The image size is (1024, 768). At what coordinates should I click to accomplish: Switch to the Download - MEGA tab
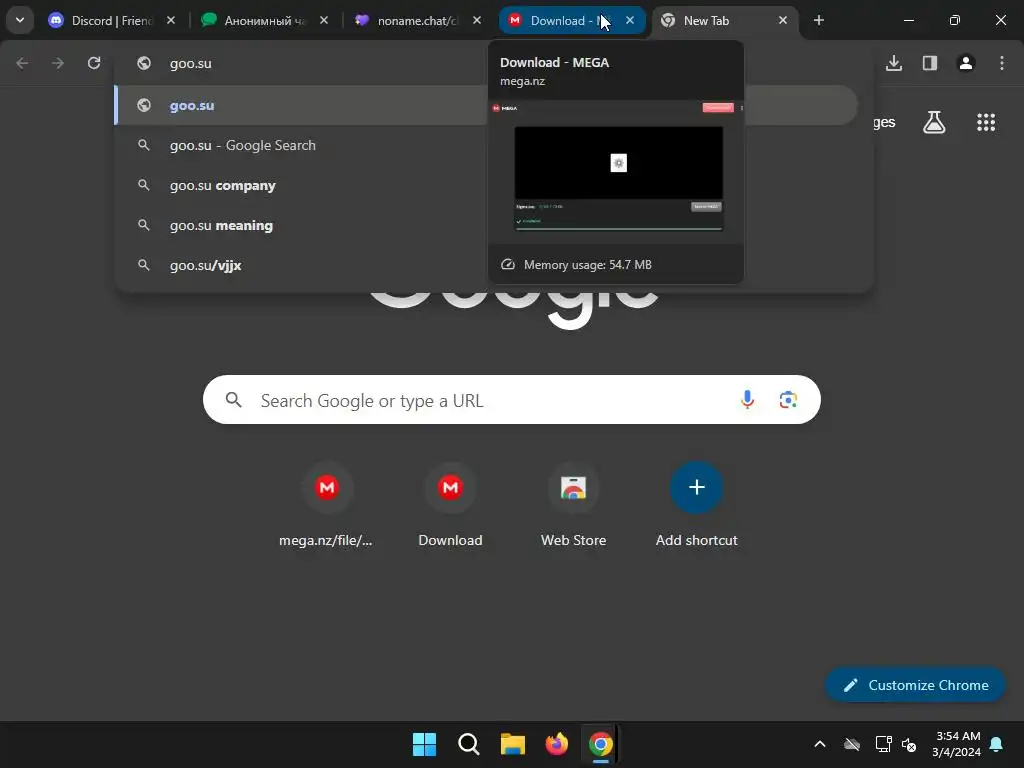coord(562,20)
